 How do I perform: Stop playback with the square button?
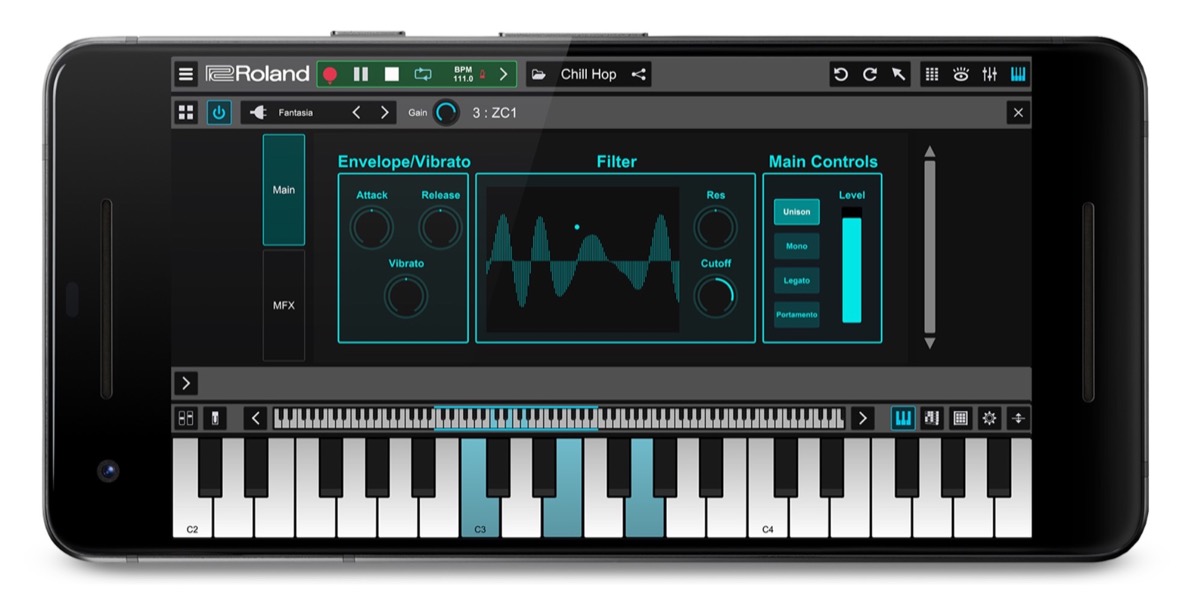(392, 74)
